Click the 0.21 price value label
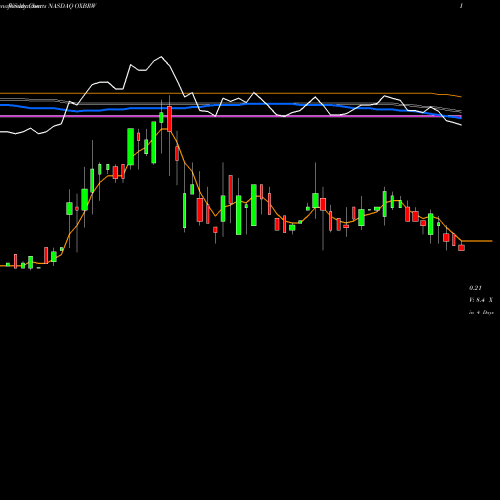500x500 pixels. point(475,288)
